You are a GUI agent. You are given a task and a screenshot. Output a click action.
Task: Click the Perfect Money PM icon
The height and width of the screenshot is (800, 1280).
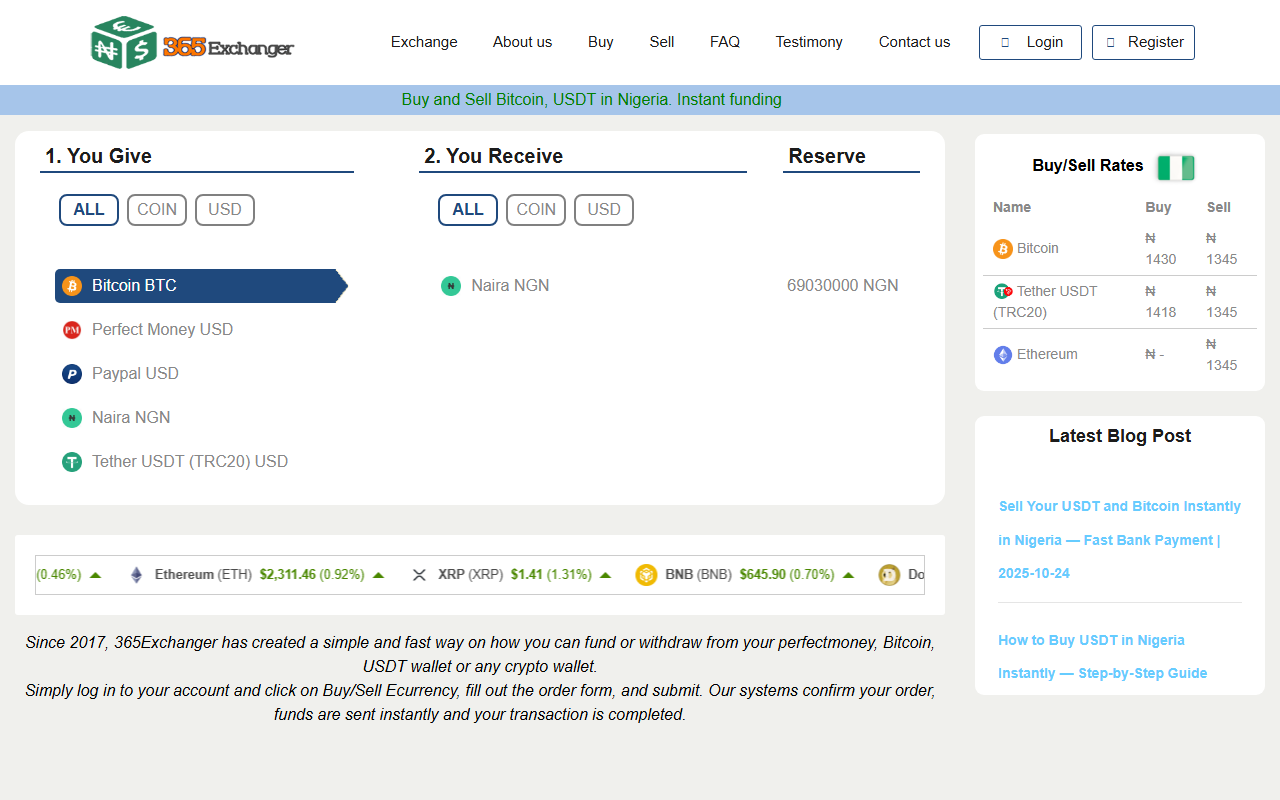pyautogui.click(x=72, y=330)
